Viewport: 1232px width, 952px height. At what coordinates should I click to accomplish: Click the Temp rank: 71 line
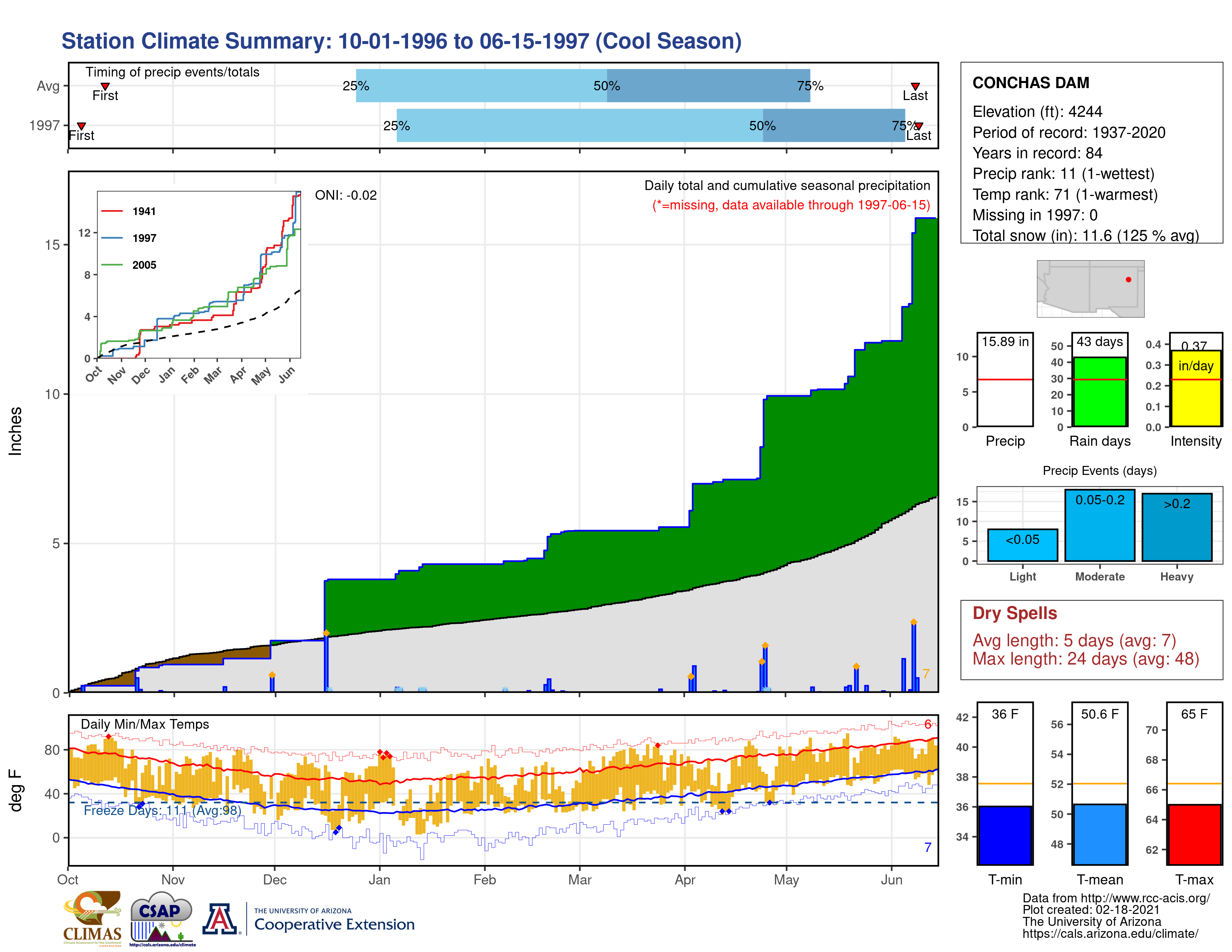point(1065,195)
